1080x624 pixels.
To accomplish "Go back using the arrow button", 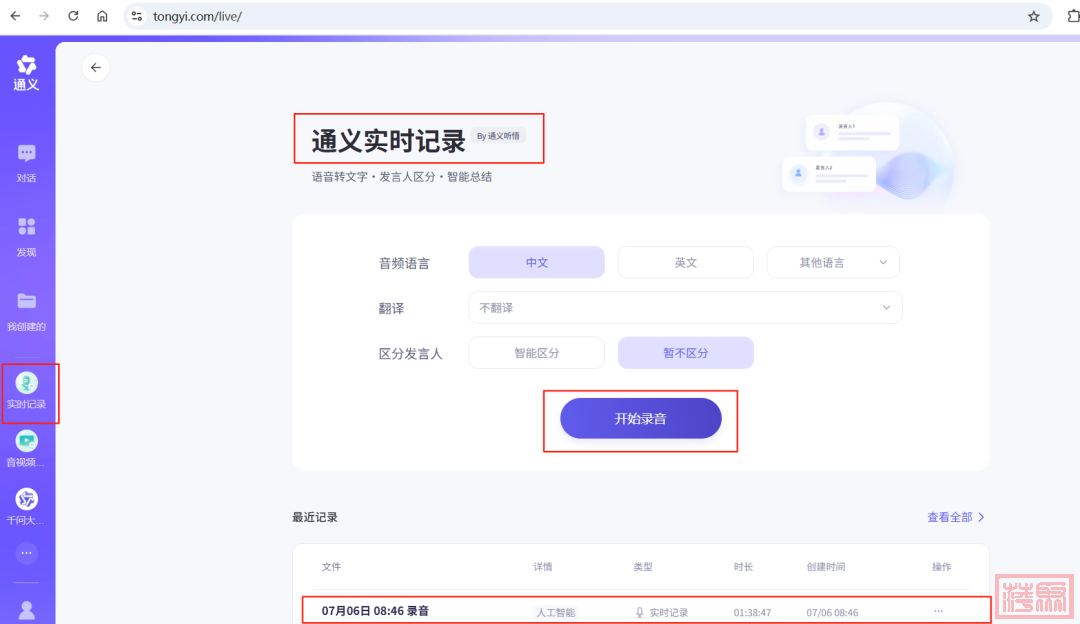I will click(x=96, y=68).
